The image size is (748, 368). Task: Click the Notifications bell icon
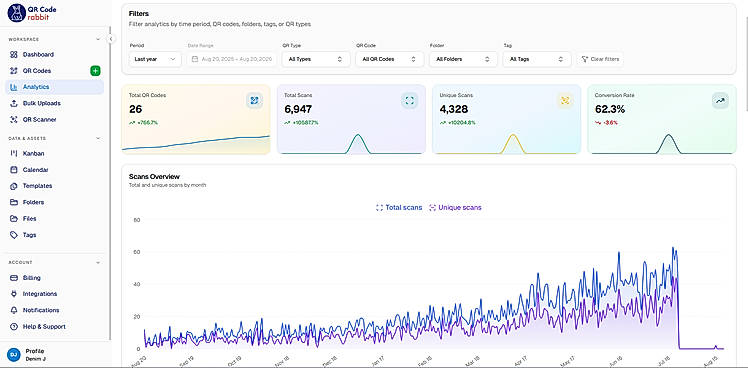pos(13,310)
